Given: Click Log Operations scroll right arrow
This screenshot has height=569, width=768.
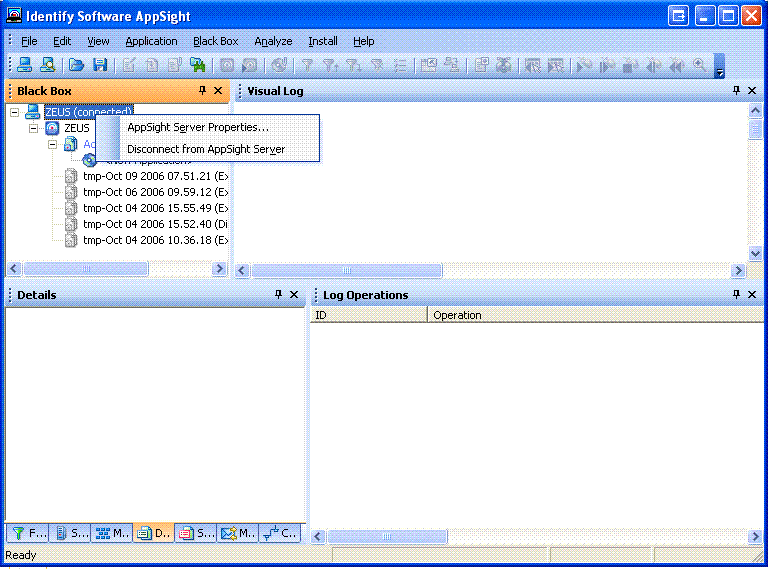Looking at the screenshot, I should pyautogui.click(x=755, y=536).
